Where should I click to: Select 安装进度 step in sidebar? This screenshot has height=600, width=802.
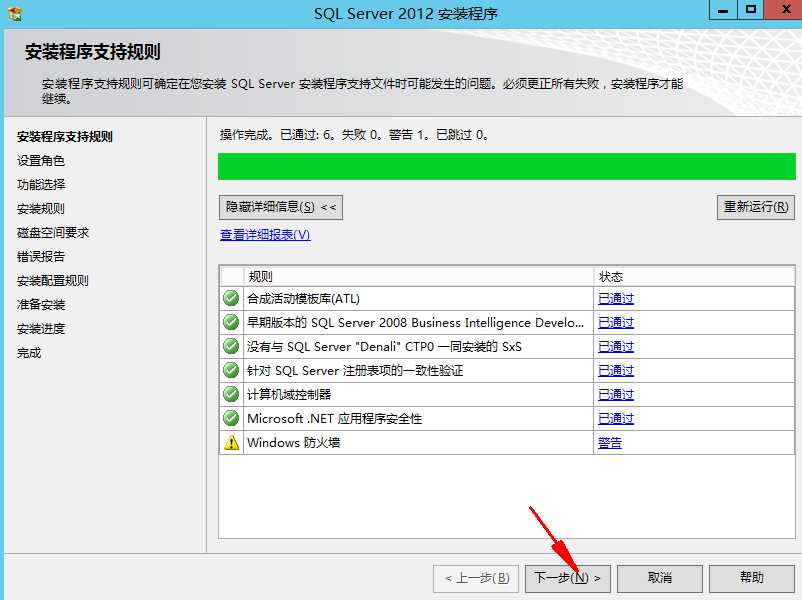point(41,328)
